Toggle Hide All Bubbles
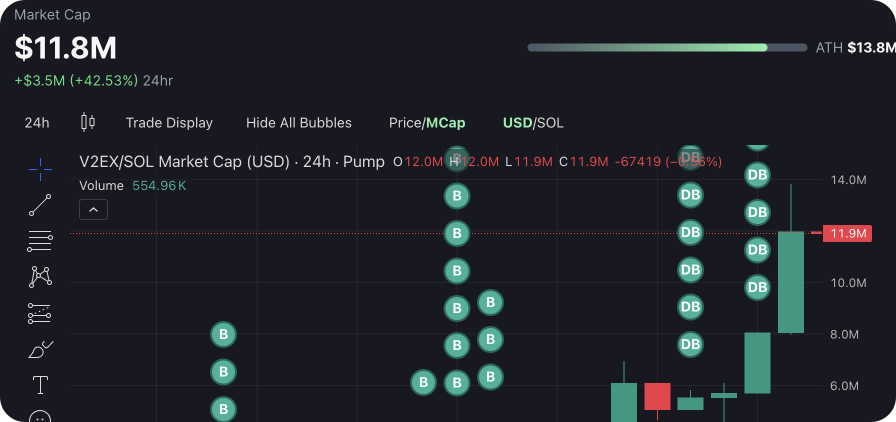The height and width of the screenshot is (422, 896). click(x=298, y=123)
